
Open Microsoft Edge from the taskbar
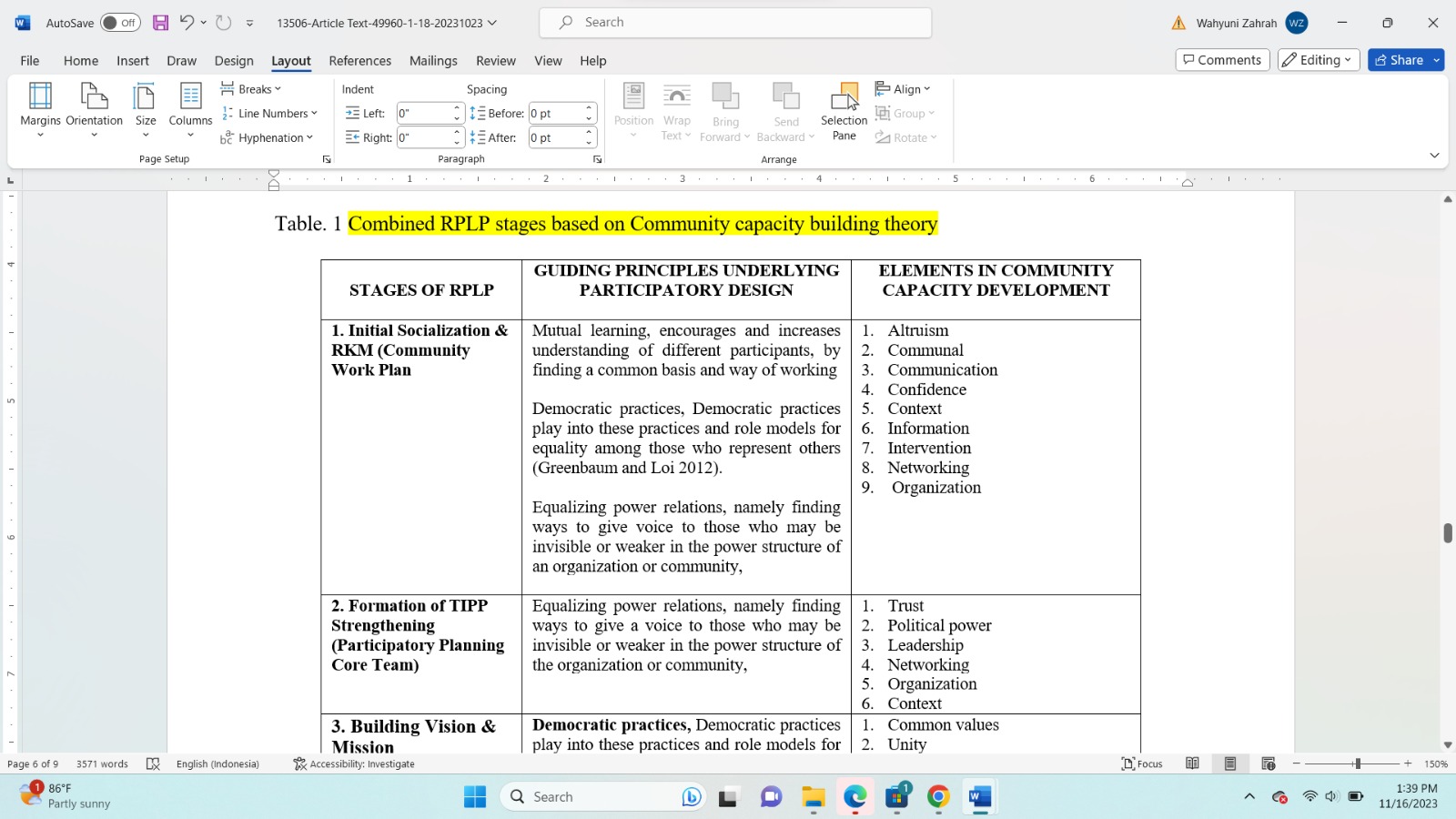[854, 797]
